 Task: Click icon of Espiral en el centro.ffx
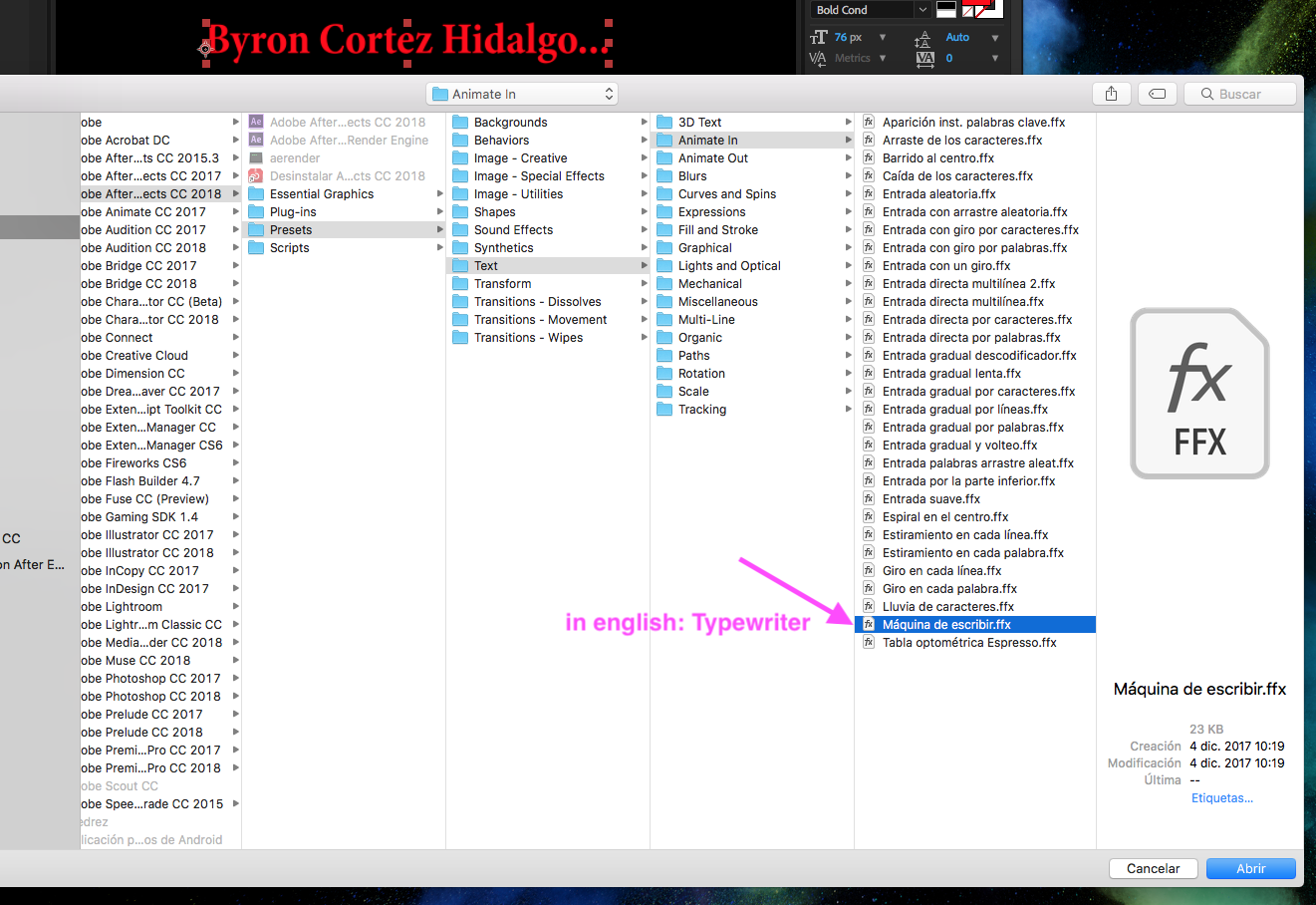click(869, 517)
